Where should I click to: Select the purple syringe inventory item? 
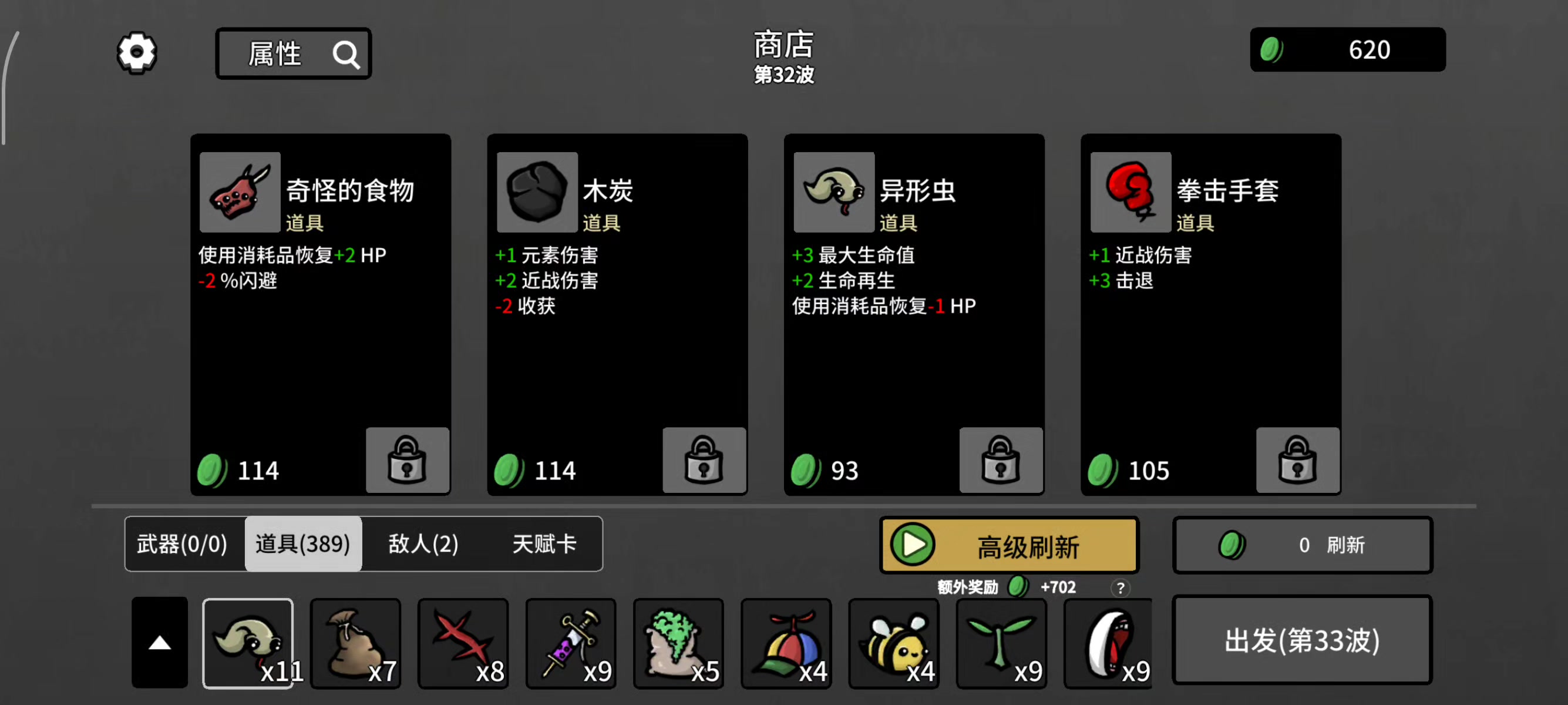571,643
